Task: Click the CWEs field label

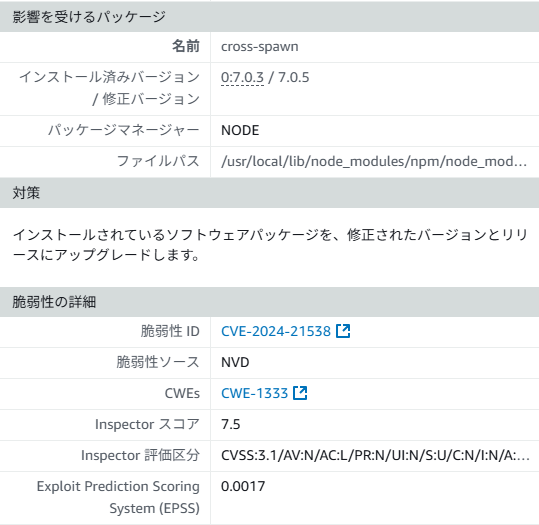Action: coord(182,393)
